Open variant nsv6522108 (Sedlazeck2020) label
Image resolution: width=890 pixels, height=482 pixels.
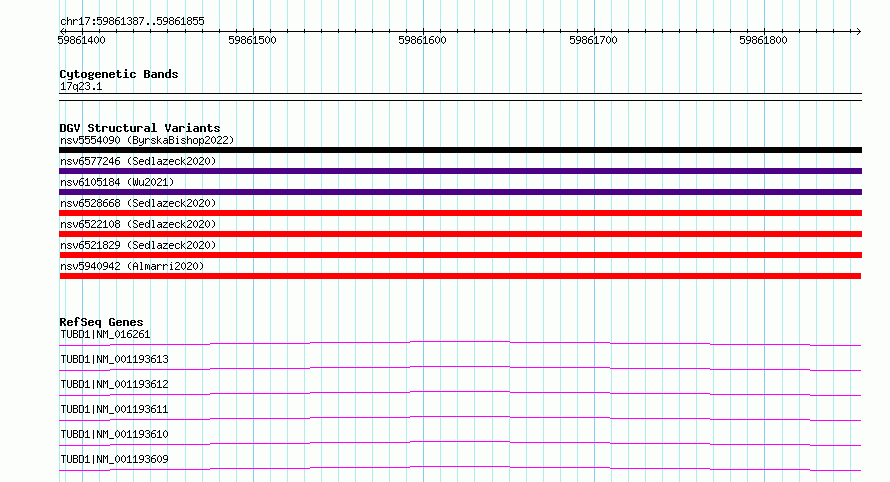coord(138,224)
